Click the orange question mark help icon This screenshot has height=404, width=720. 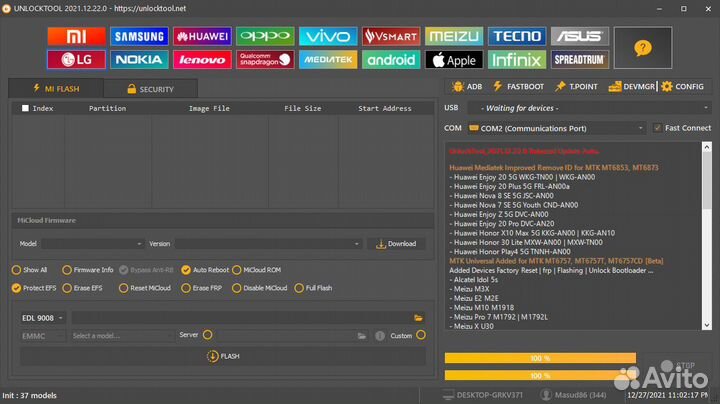tap(643, 47)
